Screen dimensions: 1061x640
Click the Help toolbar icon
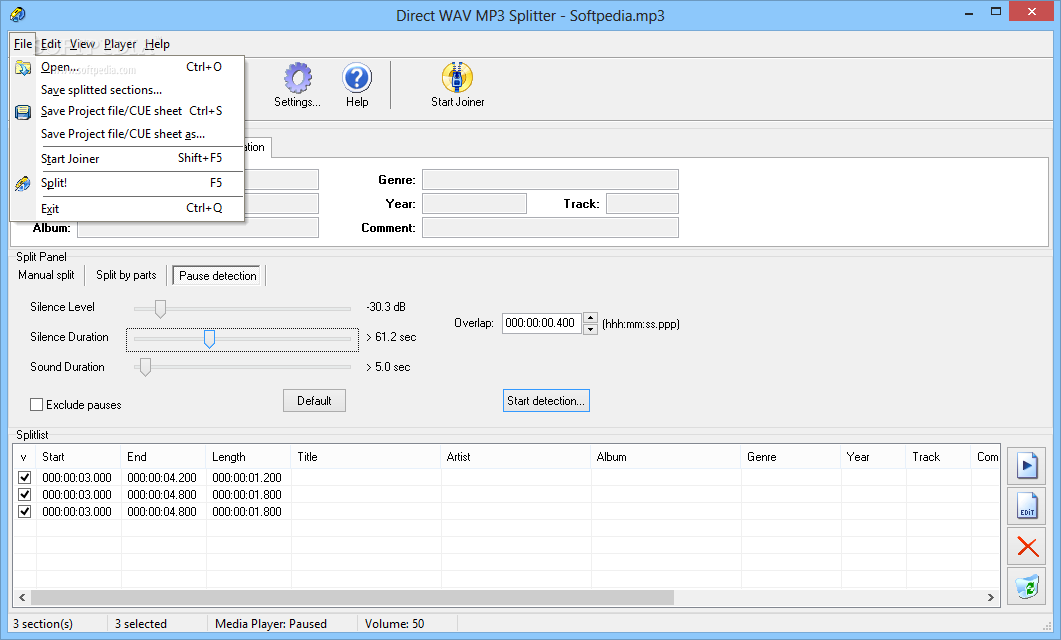tap(357, 85)
